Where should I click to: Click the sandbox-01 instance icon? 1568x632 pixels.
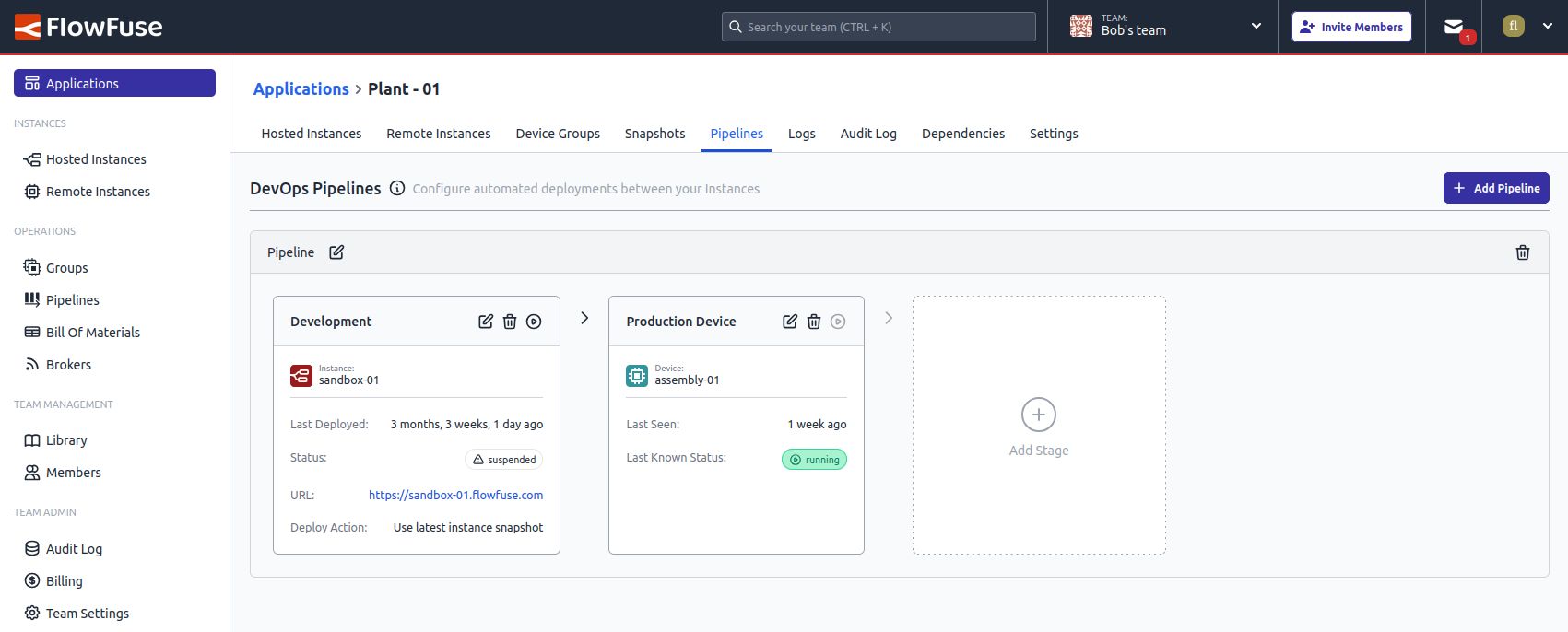[301, 376]
